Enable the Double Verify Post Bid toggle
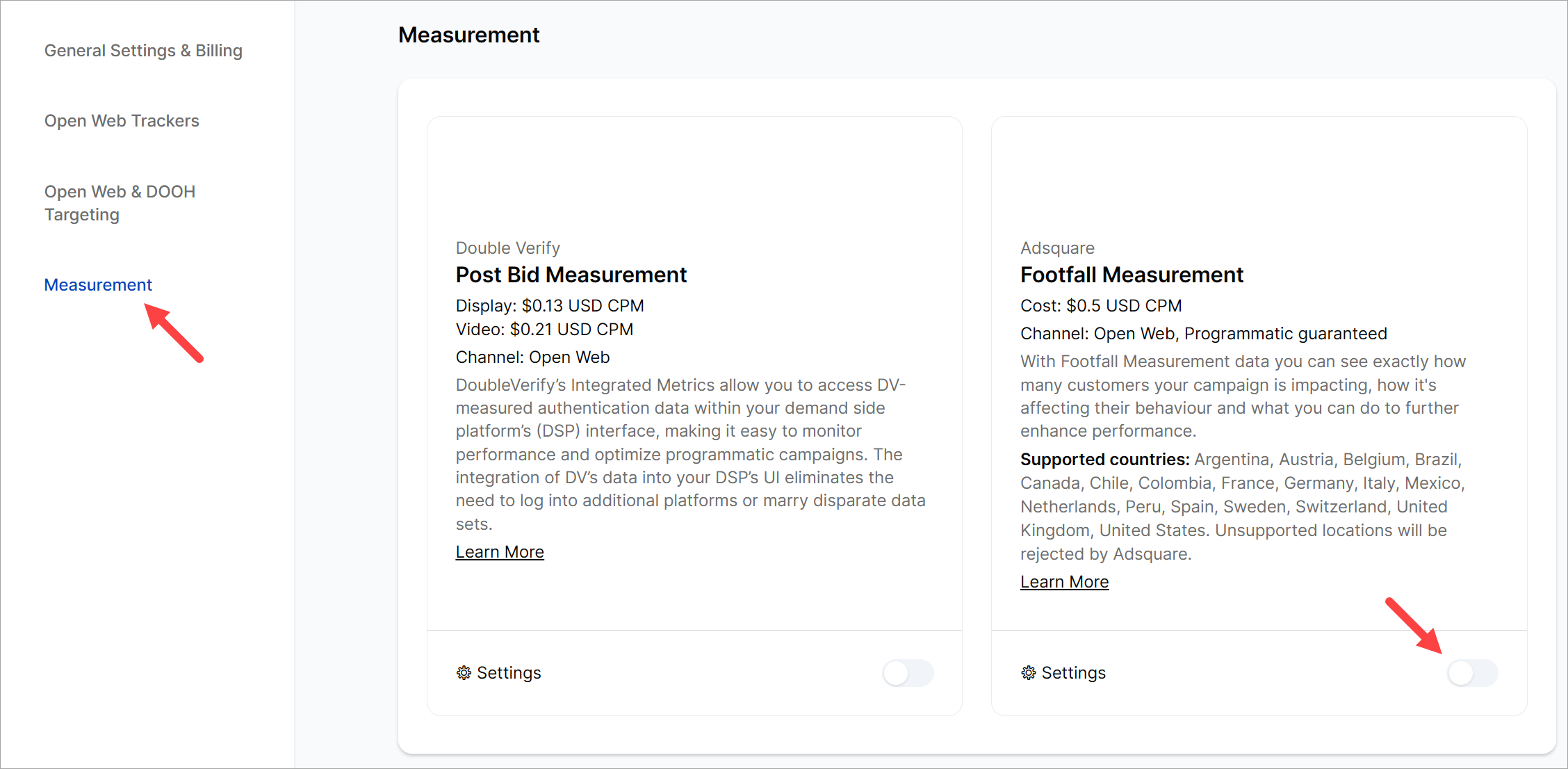 (x=907, y=672)
